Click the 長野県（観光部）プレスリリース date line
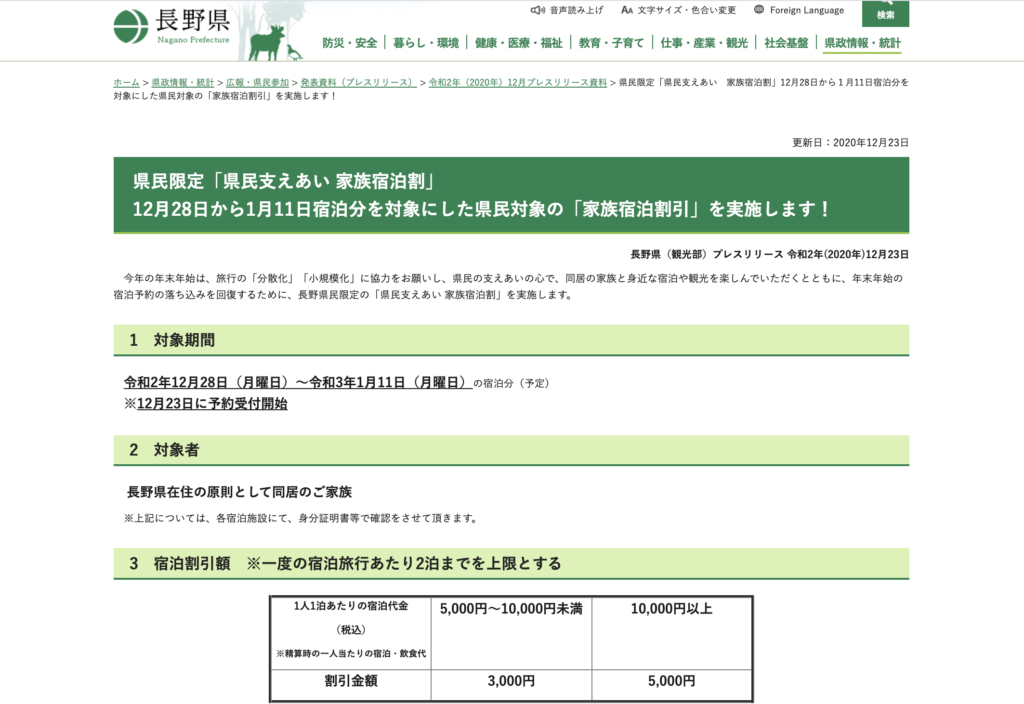This screenshot has height=704, width=1024. (769, 254)
